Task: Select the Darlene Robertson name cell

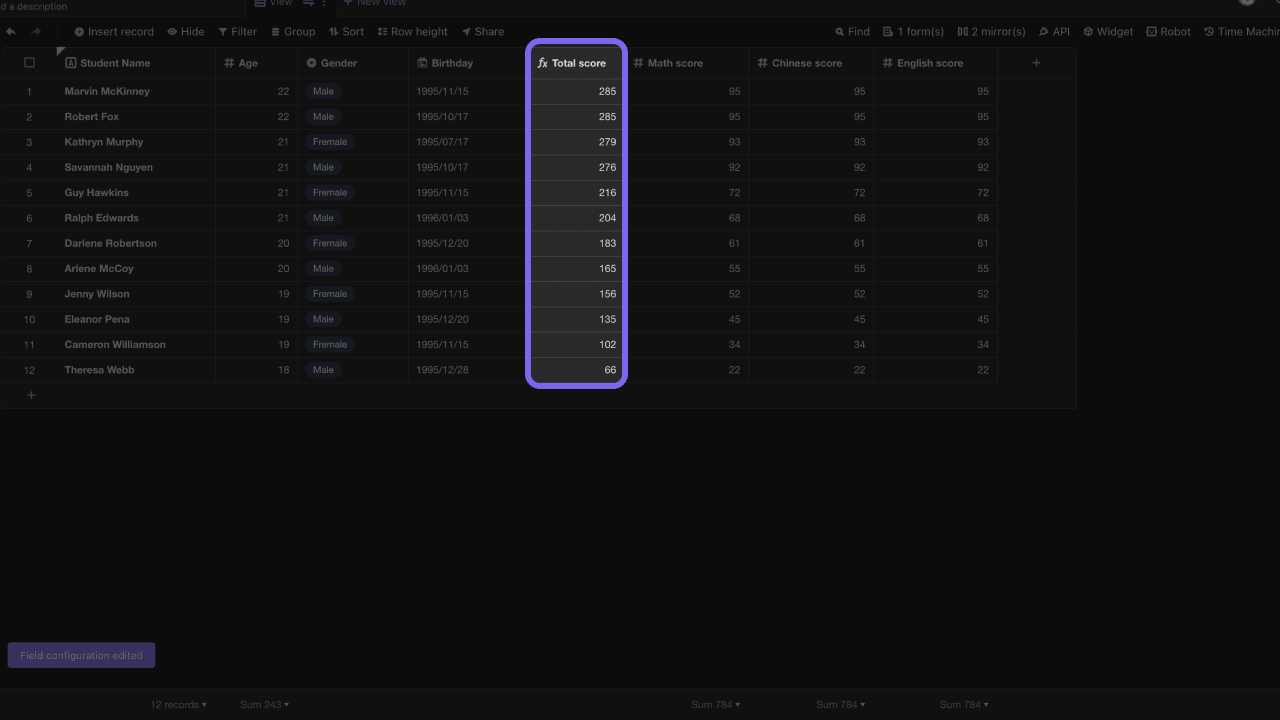Action: click(x=136, y=243)
